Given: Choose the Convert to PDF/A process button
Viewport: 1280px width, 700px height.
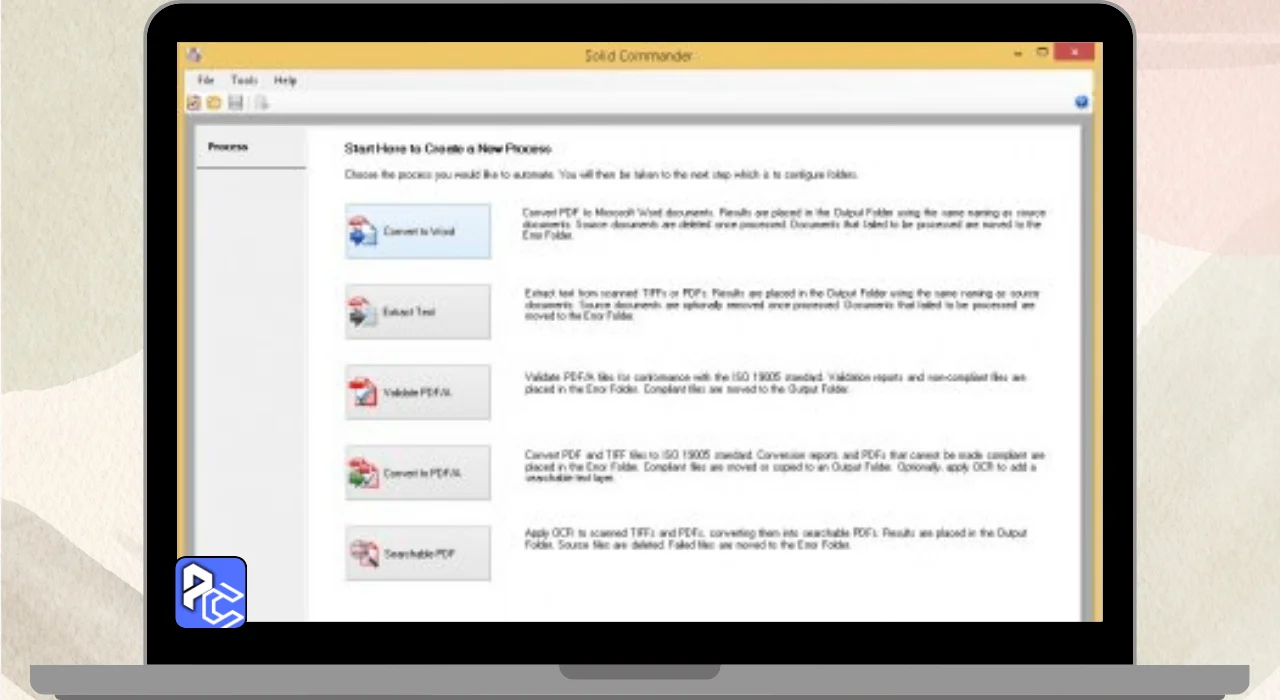Looking at the screenshot, I should 418,473.
